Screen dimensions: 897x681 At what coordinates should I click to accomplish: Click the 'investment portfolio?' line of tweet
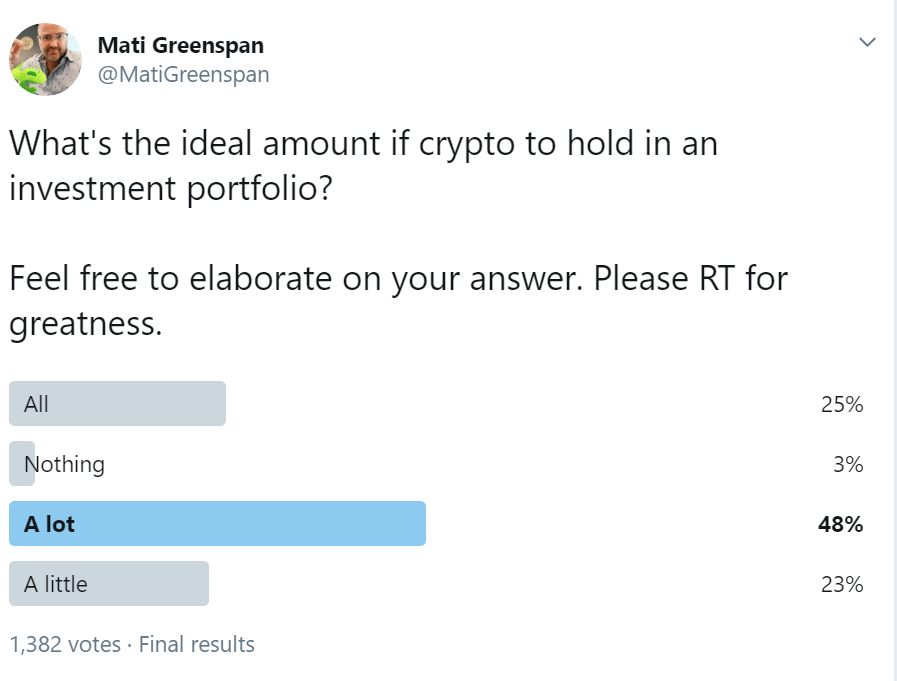170,189
